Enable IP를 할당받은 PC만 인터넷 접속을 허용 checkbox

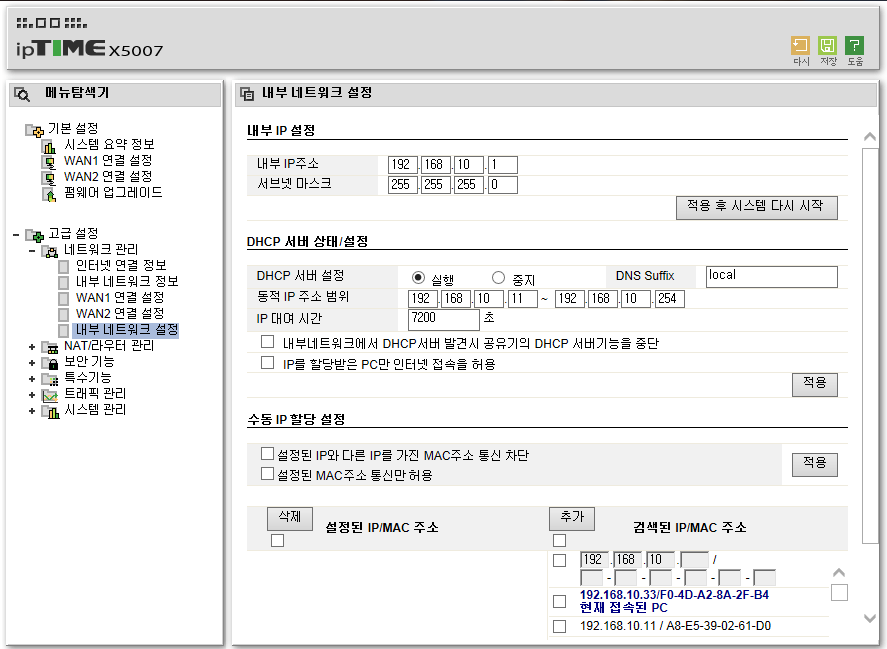[268, 363]
